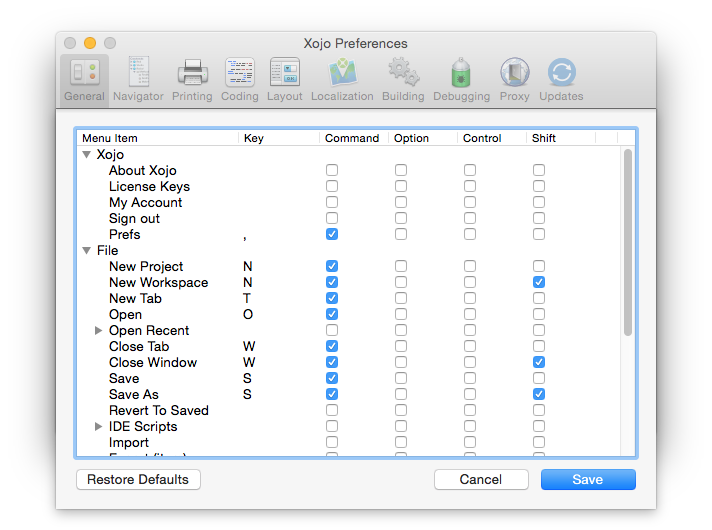
Task: Minimize the Xojo Preferences window
Action: pyautogui.click(x=90, y=43)
